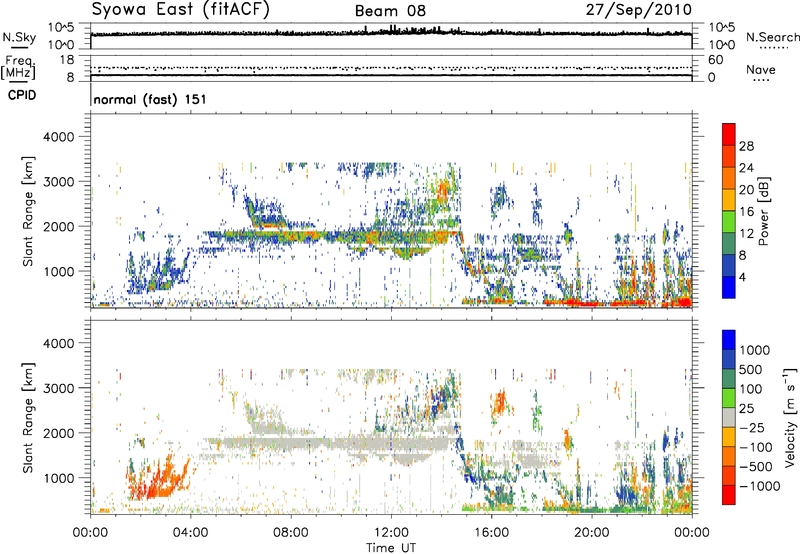Click the "16:00" time tick label
The width and height of the screenshot is (800, 554).
coord(491,533)
